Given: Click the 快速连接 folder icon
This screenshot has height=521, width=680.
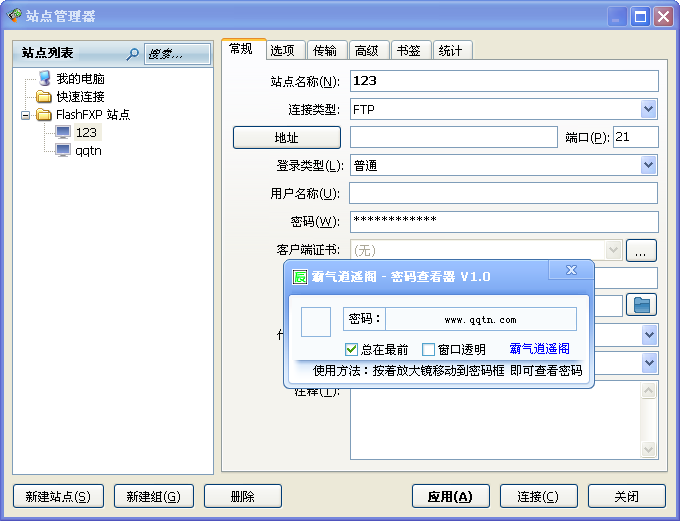Looking at the screenshot, I should point(44,97).
